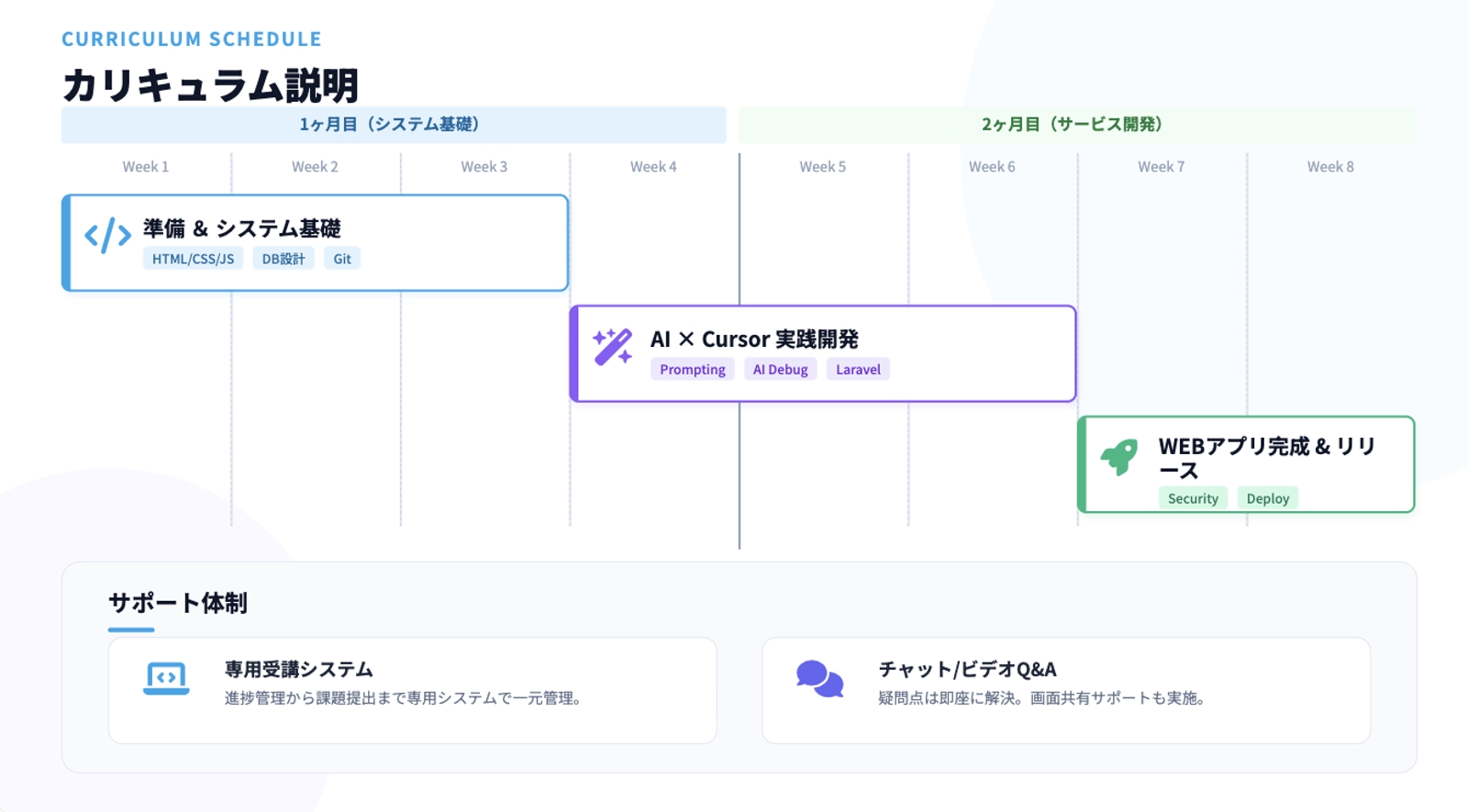Viewport: 1468px width, 812px height.
Task: Click the green rocket icon
Action: [x=1119, y=456]
